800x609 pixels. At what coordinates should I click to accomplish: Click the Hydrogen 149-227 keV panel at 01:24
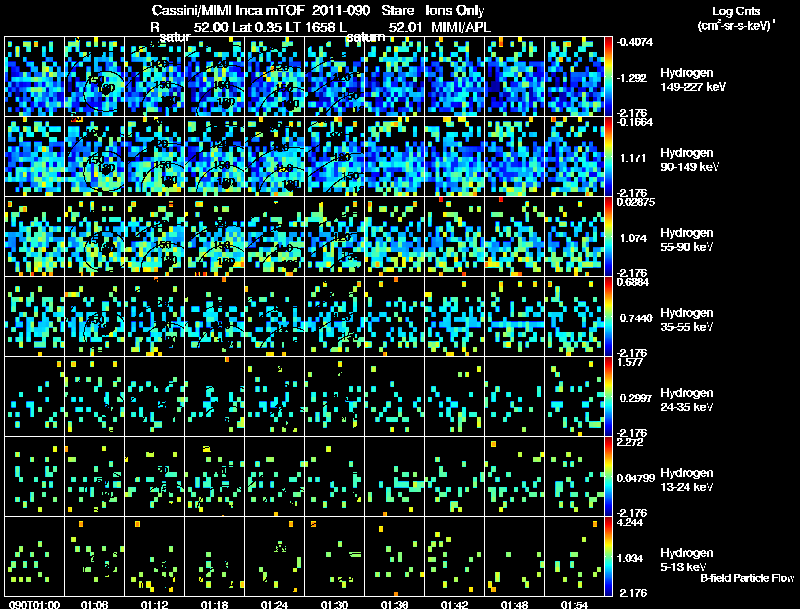click(274, 77)
